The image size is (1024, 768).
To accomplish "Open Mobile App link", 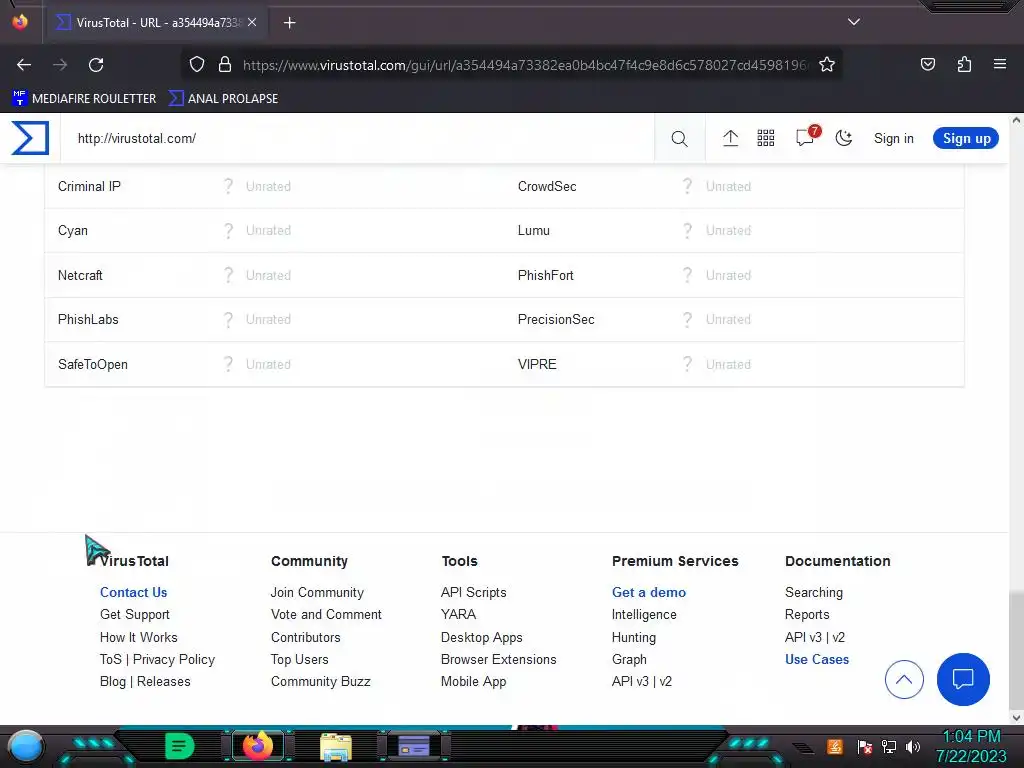I will click(473, 682).
